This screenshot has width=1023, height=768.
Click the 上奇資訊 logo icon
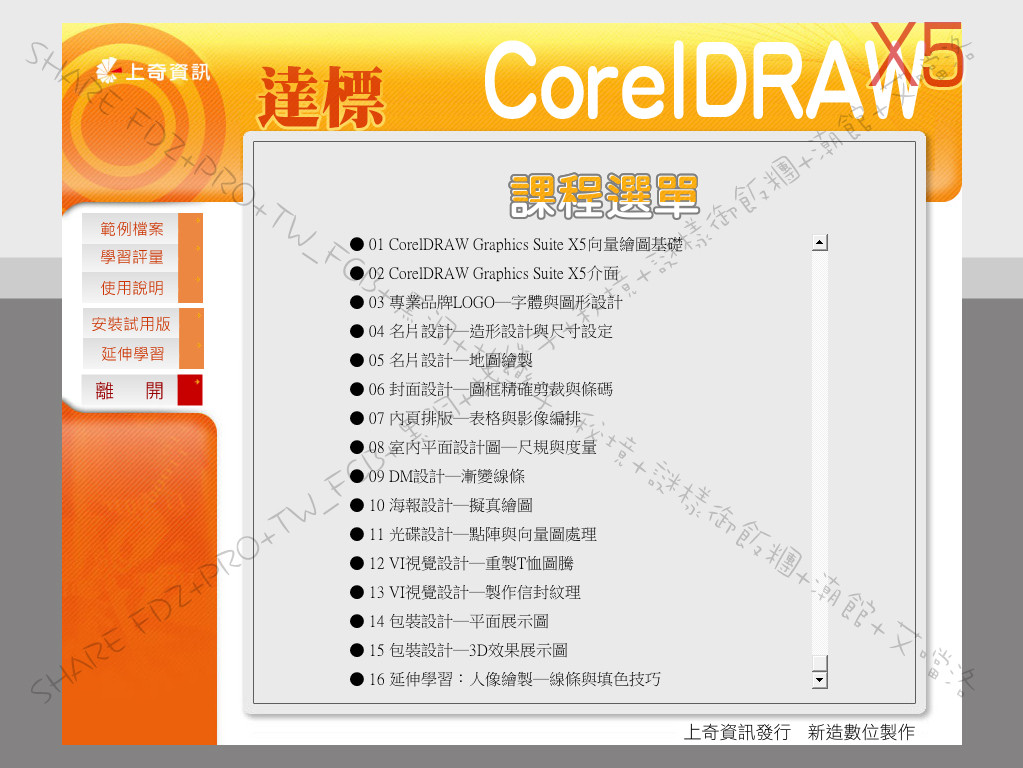(108, 71)
